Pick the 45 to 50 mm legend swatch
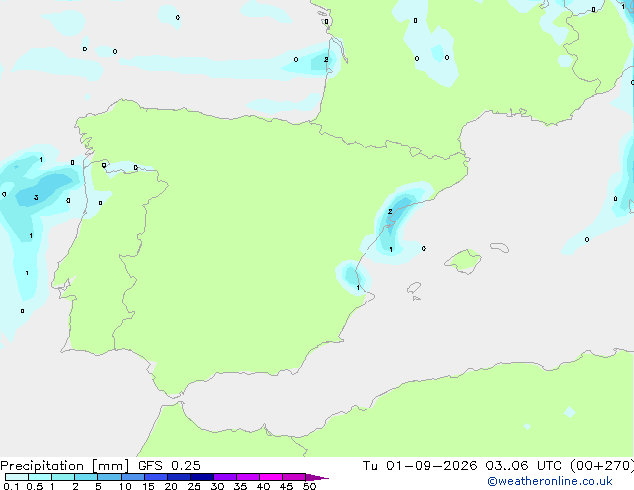The width and height of the screenshot is (634, 490). pyautogui.click(x=294, y=477)
